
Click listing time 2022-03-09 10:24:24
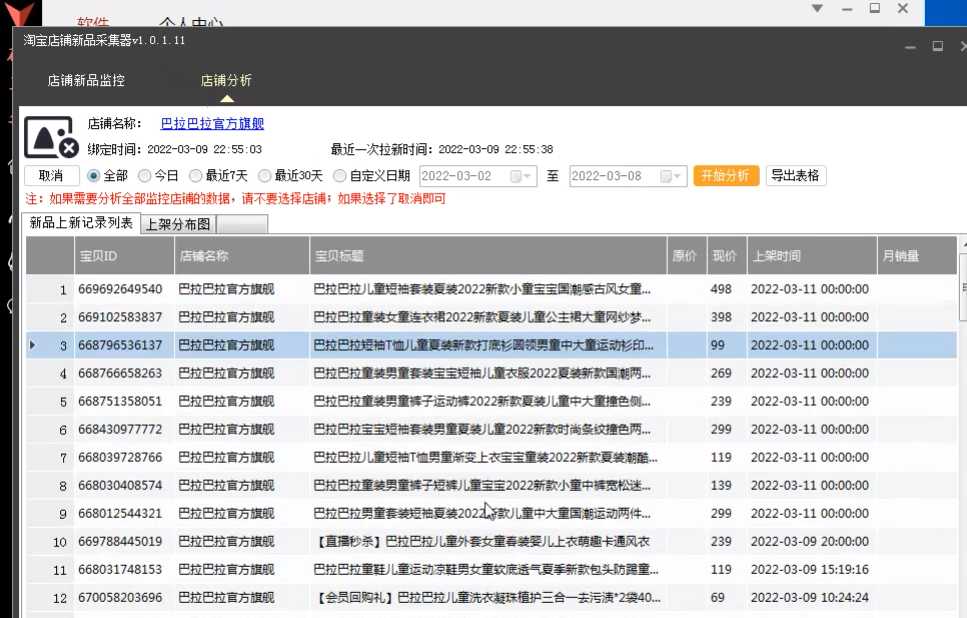click(810, 598)
